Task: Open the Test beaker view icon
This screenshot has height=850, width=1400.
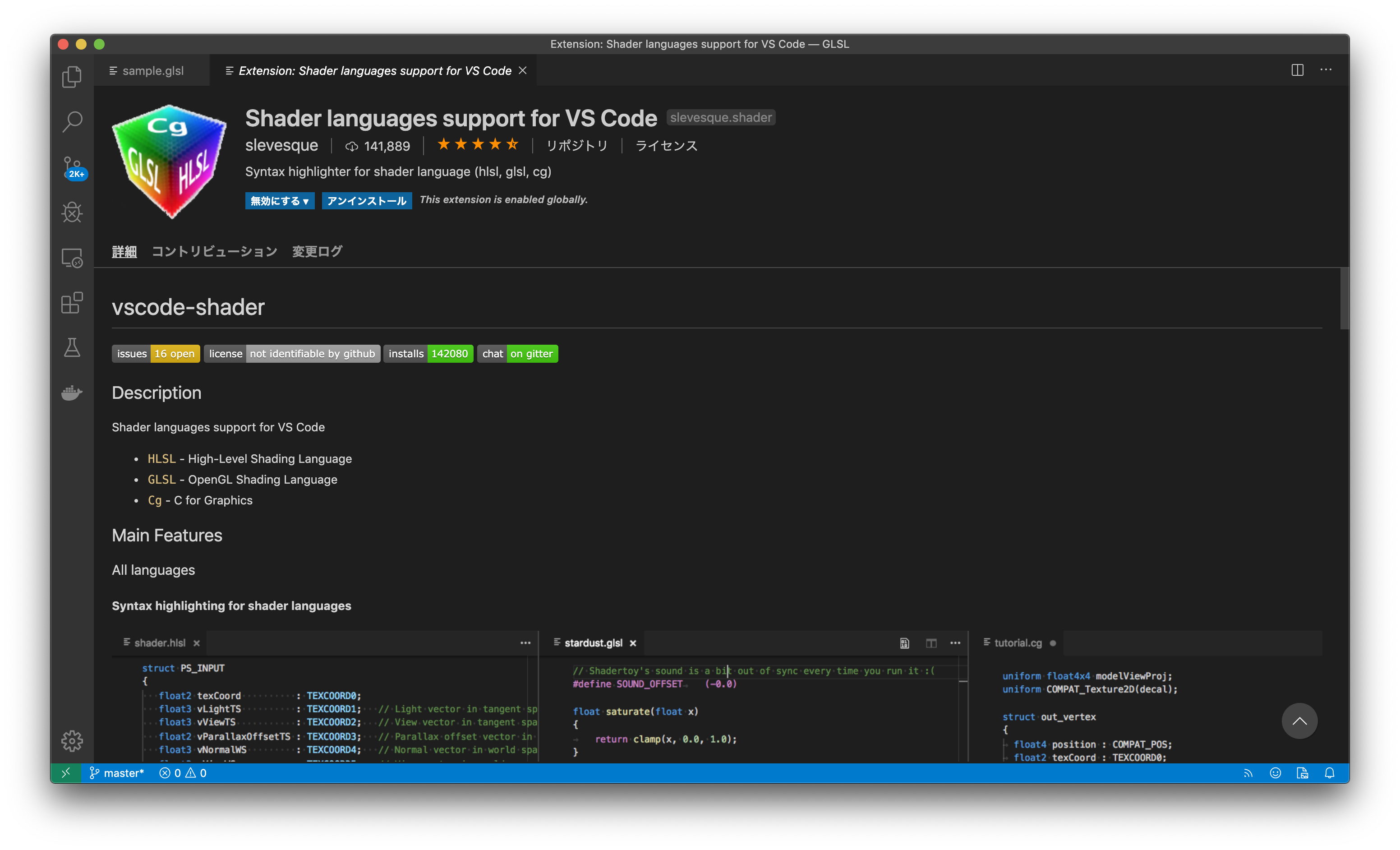Action: tap(72, 347)
